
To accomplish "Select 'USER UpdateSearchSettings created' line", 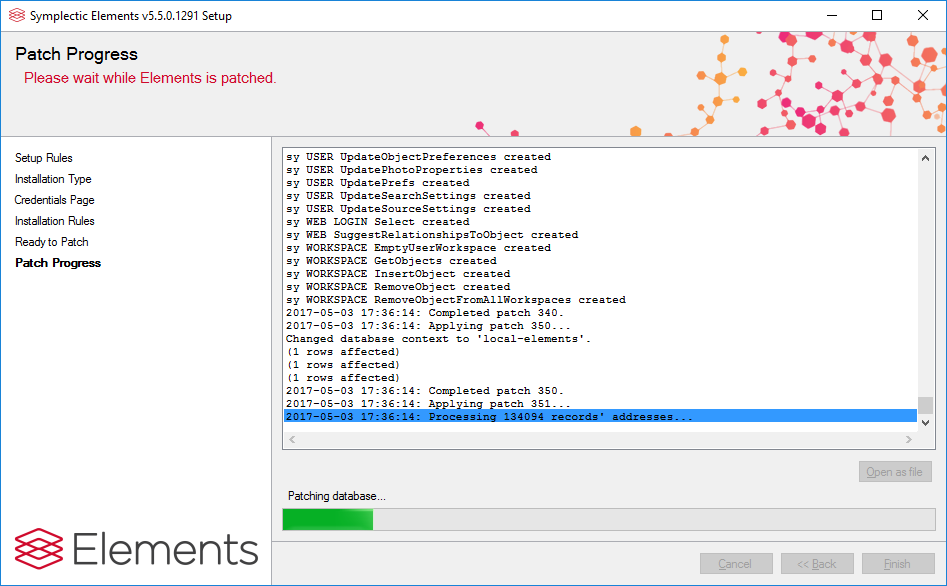I will coord(408,196).
